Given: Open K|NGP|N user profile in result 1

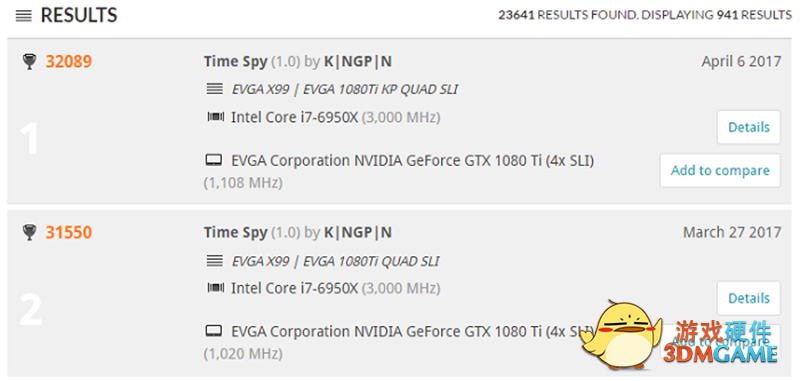Looking at the screenshot, I should (358, 62).
